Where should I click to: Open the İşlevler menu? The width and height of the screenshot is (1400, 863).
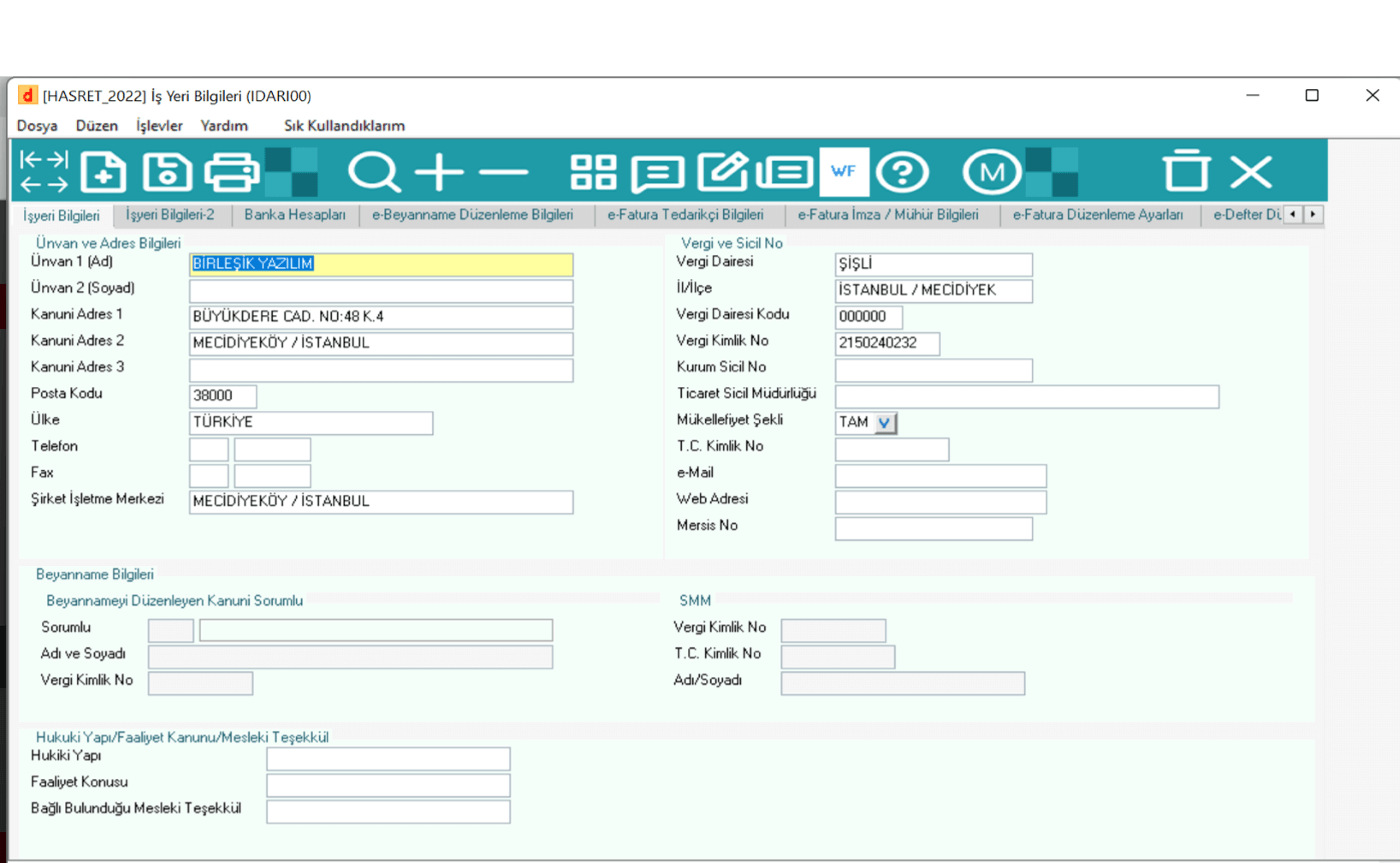(159, 126)
